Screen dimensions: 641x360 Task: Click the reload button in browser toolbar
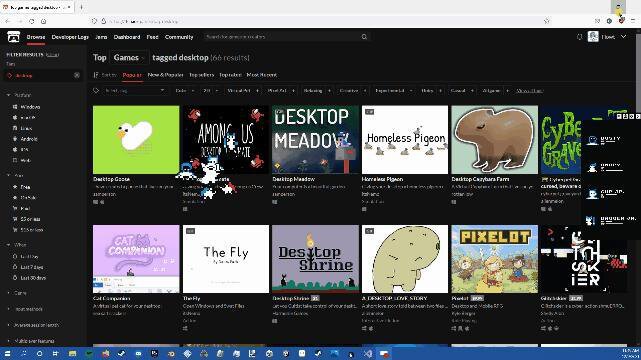pos(32,21)
